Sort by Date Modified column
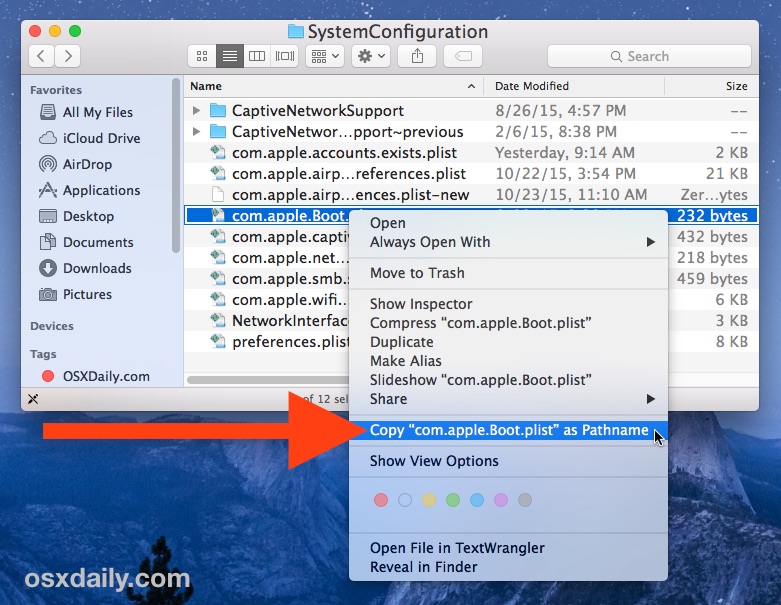 (x=574, y=86)
